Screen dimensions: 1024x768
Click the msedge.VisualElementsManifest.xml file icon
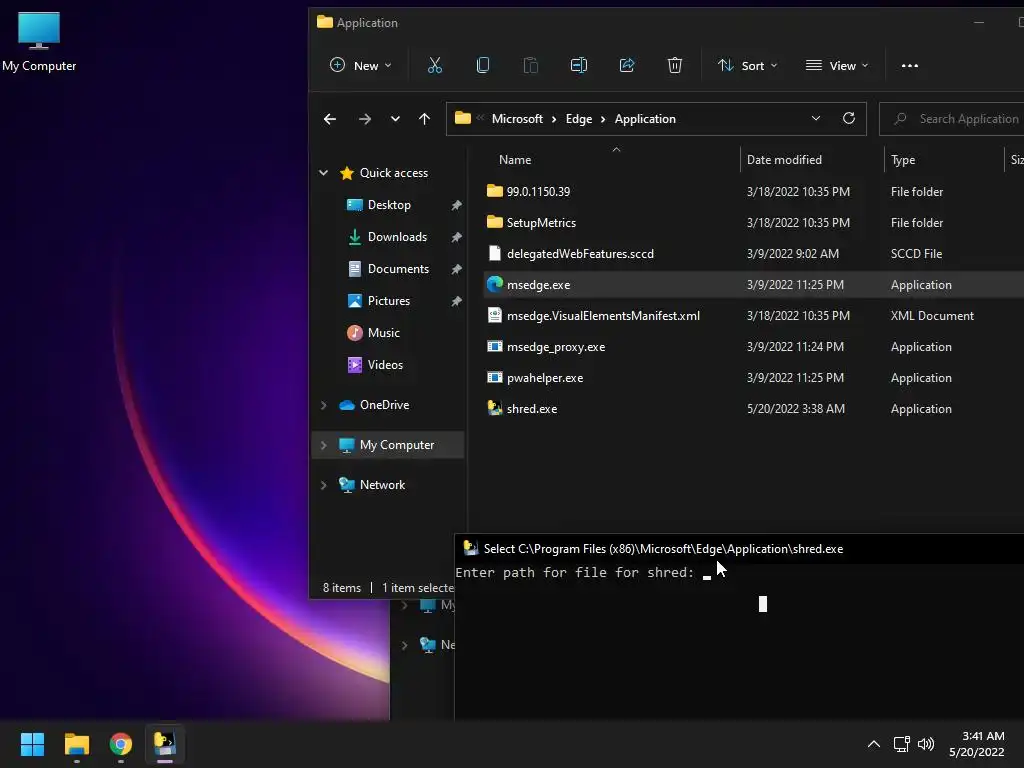494,315
